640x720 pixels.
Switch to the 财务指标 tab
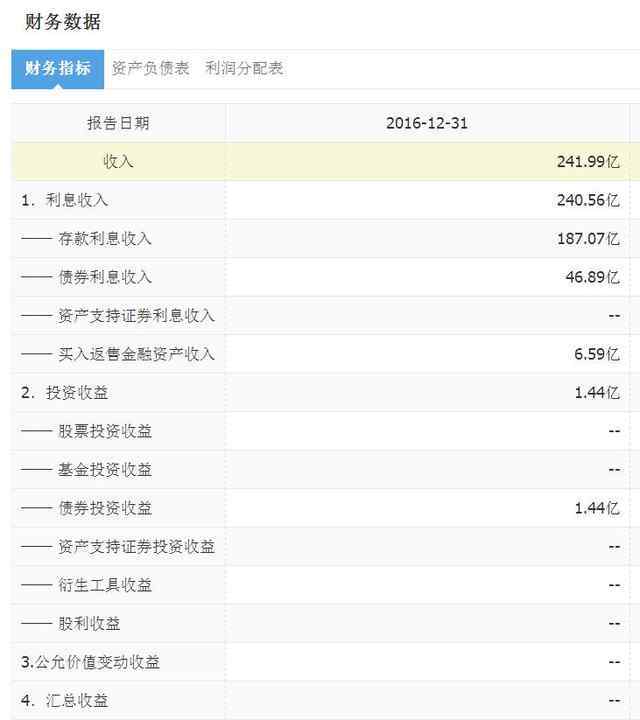(x=58, y=69)
